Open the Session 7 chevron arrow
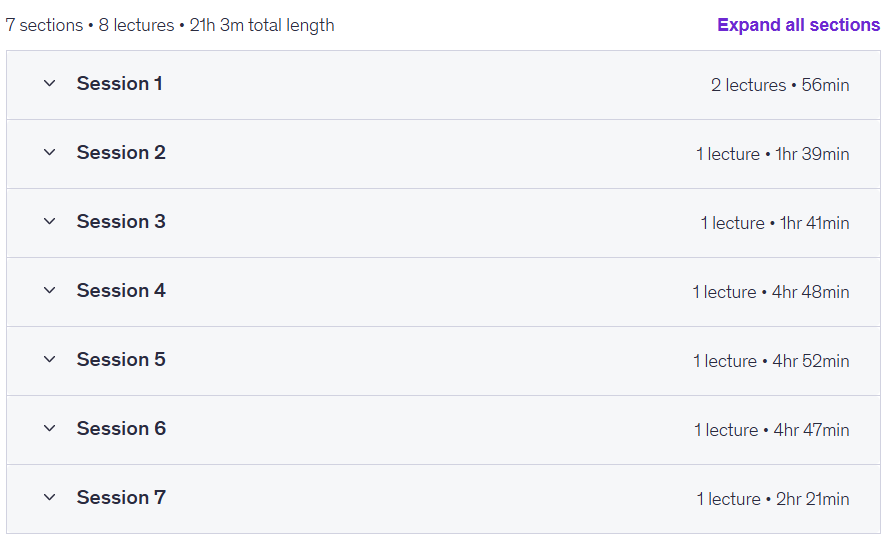The height and width of the screenshot is (541, 887). tap(50, 498)
